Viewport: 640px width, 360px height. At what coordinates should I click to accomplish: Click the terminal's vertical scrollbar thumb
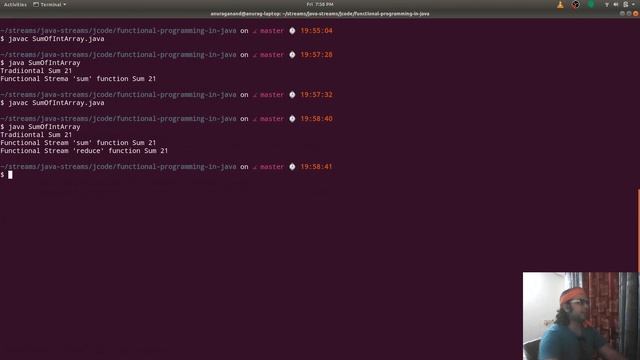[x=638, y=230]
